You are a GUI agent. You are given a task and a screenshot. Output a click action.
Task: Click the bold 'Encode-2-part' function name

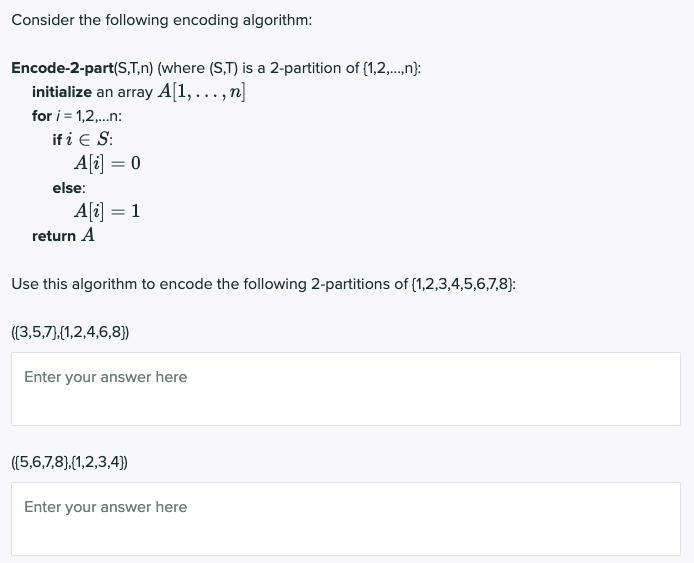click(x=62, y=68)
